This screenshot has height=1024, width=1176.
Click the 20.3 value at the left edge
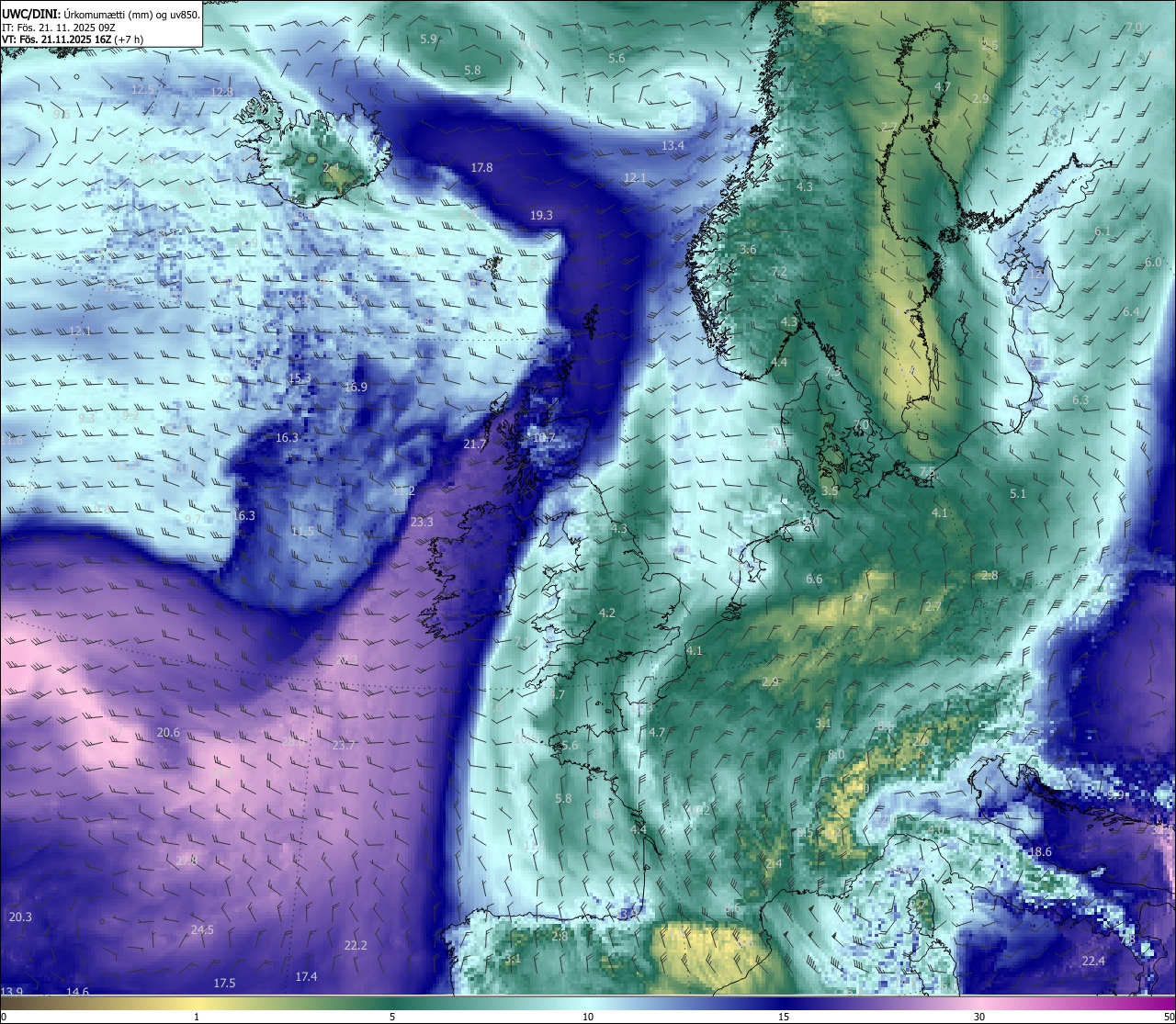20,917
